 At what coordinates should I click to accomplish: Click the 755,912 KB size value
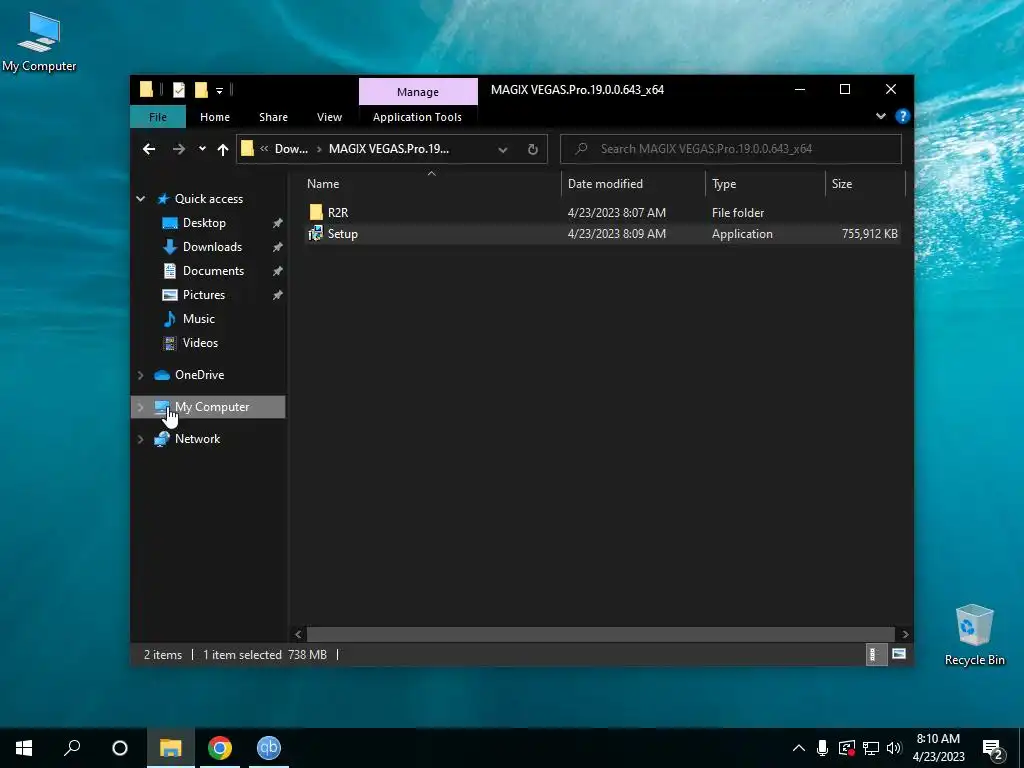(869, 234)
